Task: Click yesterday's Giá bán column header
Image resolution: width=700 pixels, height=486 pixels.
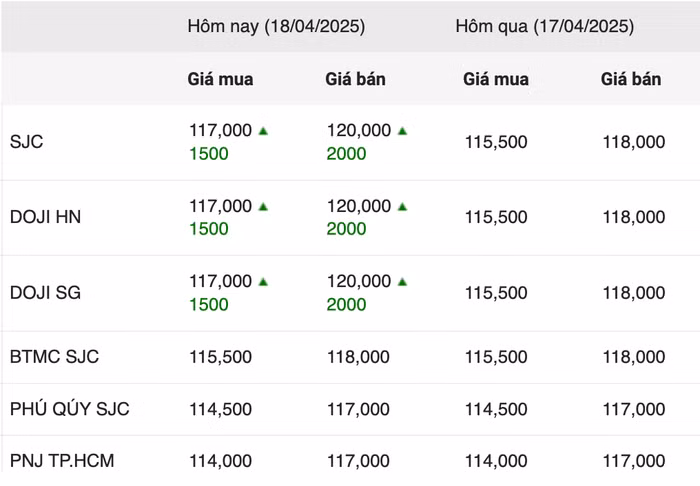Action: click(631, 79)
